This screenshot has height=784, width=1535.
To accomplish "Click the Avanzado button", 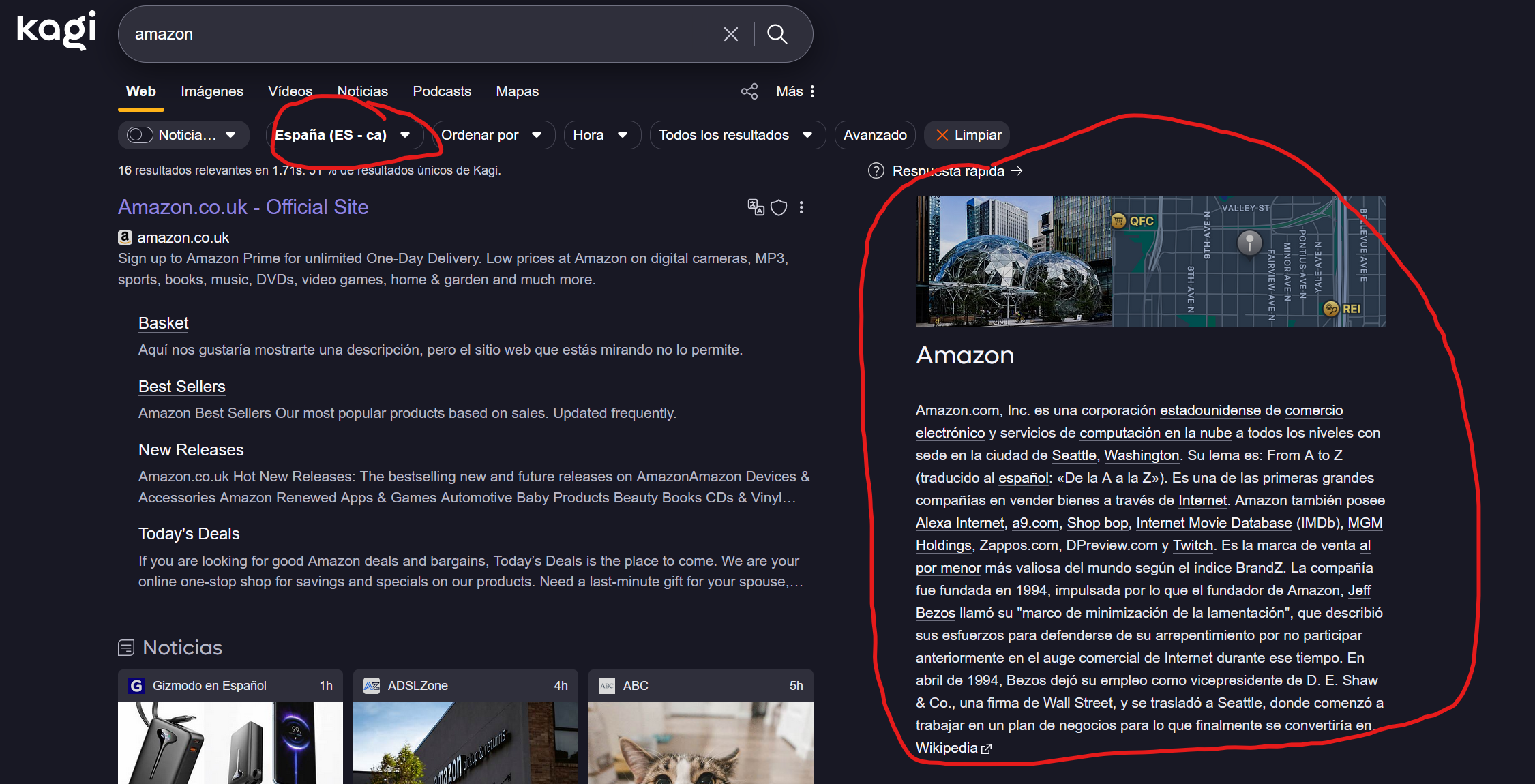I will pos(875,135).
